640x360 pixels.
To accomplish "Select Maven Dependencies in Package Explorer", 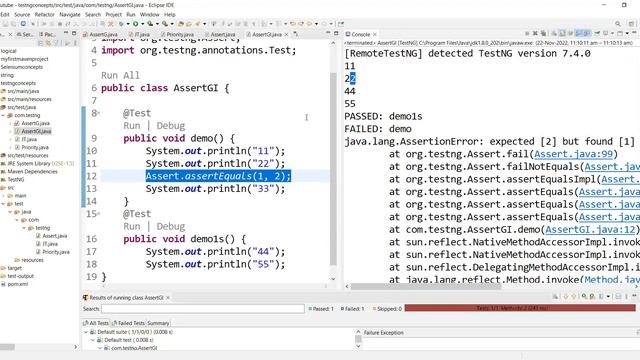I will pos(32,171).
